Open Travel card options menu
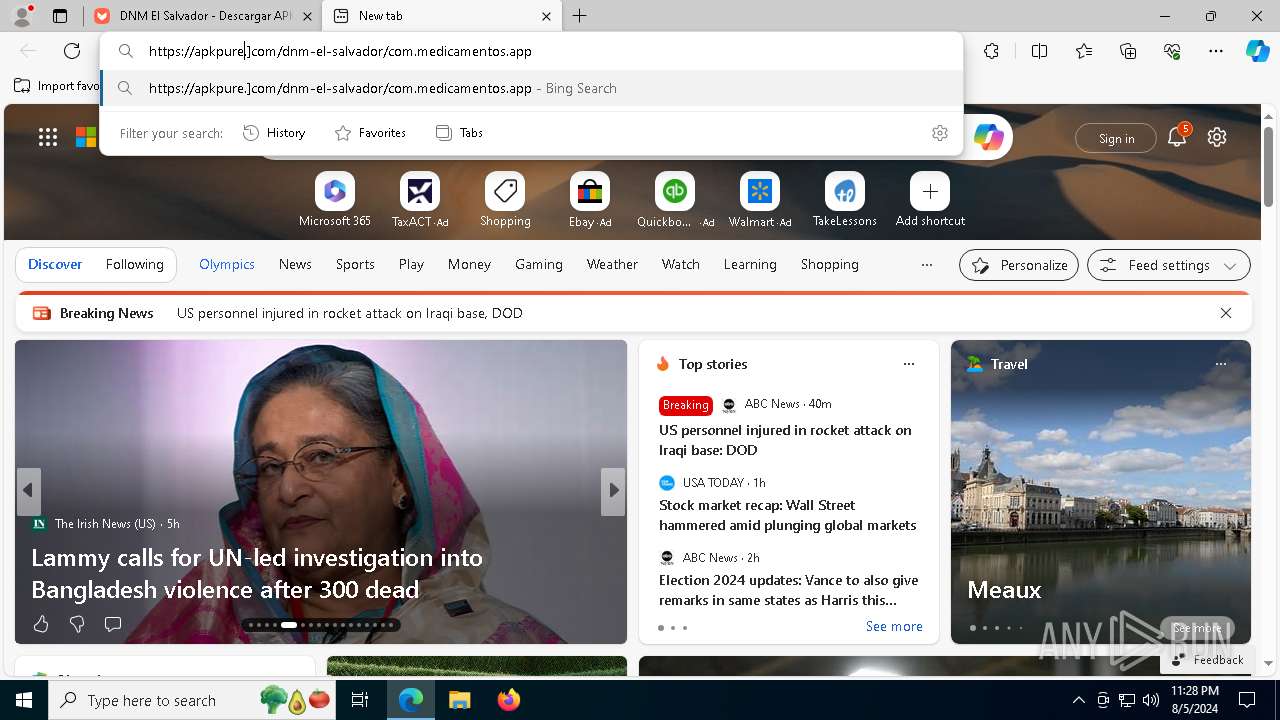The image size is (1280, 720). tap(1220, 364)
